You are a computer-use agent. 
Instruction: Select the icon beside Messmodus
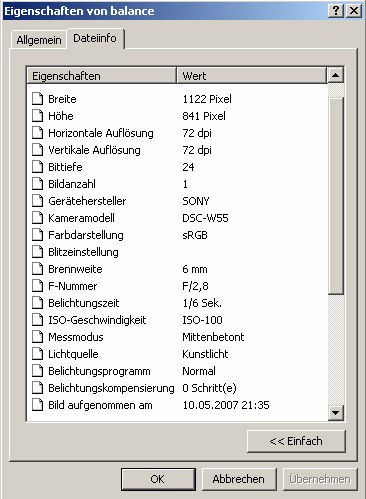(x=38, y=337)
